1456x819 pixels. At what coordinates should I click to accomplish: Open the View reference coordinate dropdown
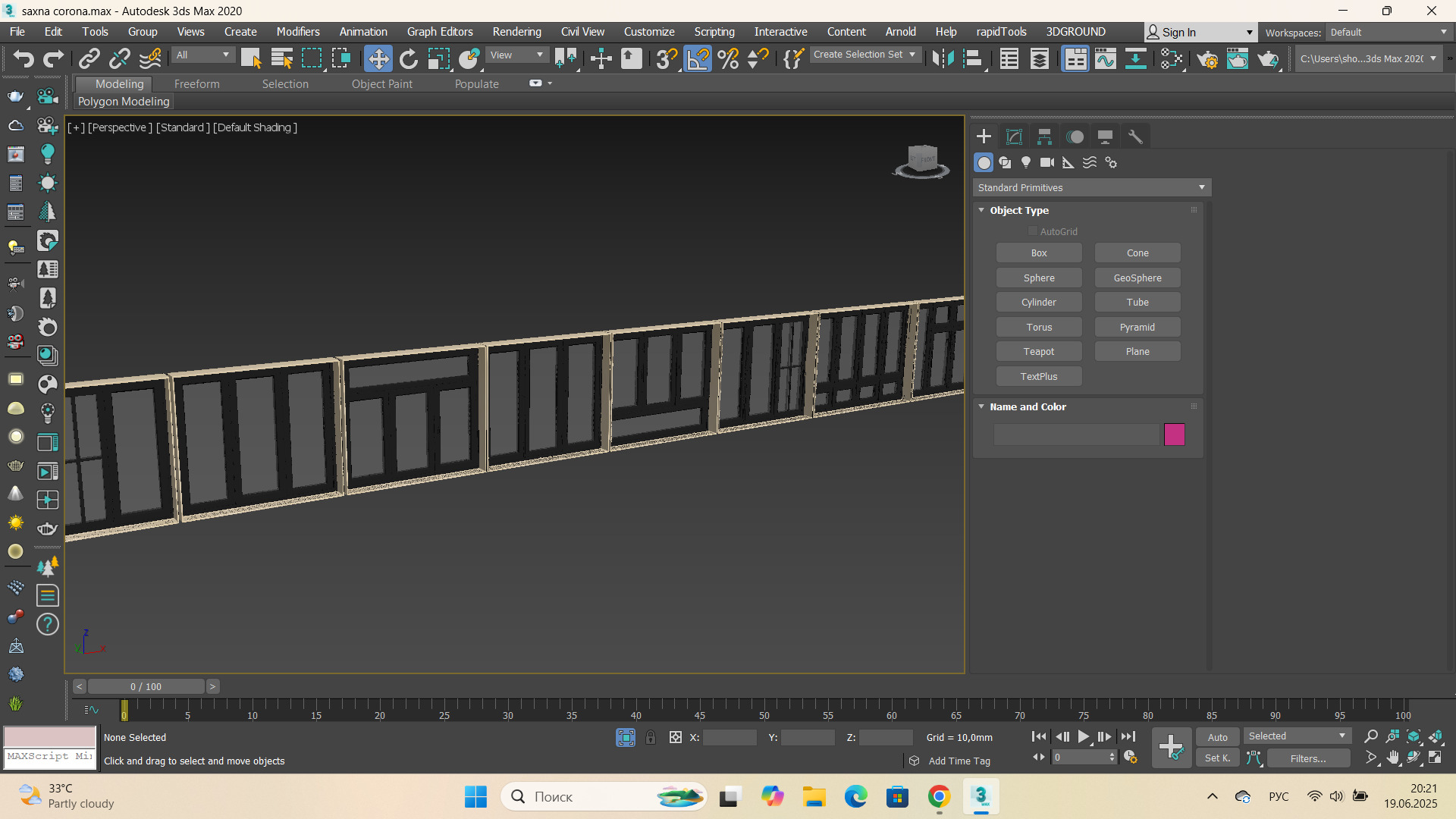pos(516,55)
